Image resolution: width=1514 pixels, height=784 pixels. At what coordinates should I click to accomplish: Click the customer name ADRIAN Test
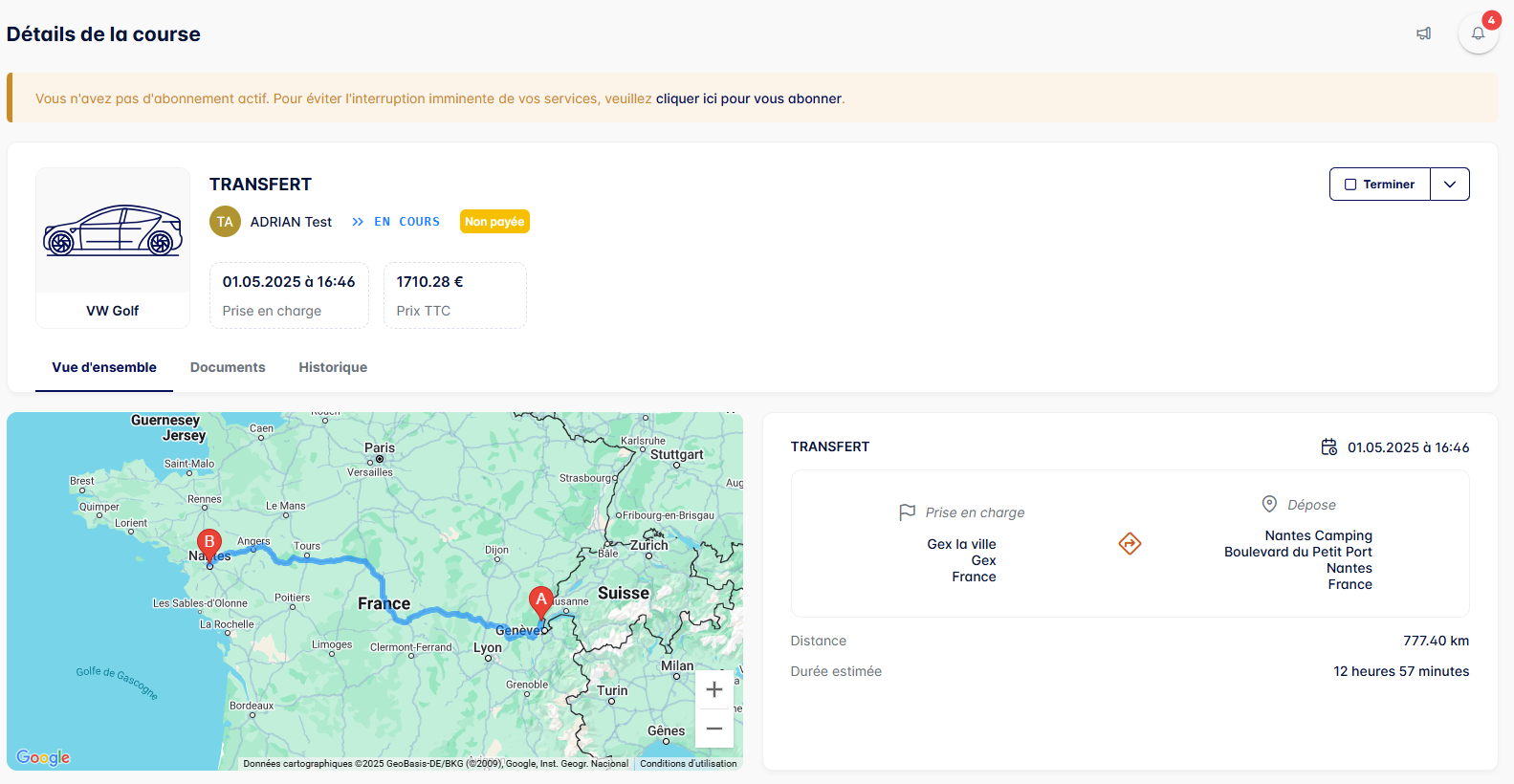point(291,222)
